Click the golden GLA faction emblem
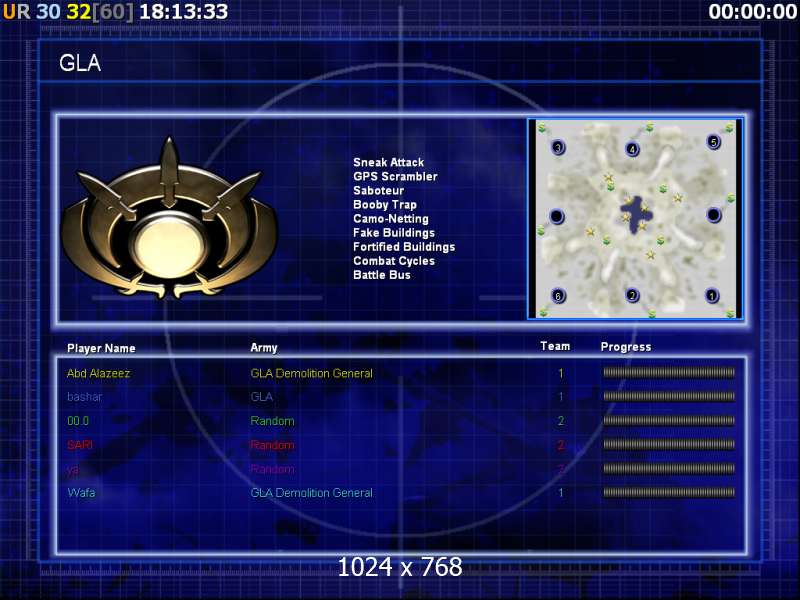This screenshot has height=600, width=800. click(169, 220)
